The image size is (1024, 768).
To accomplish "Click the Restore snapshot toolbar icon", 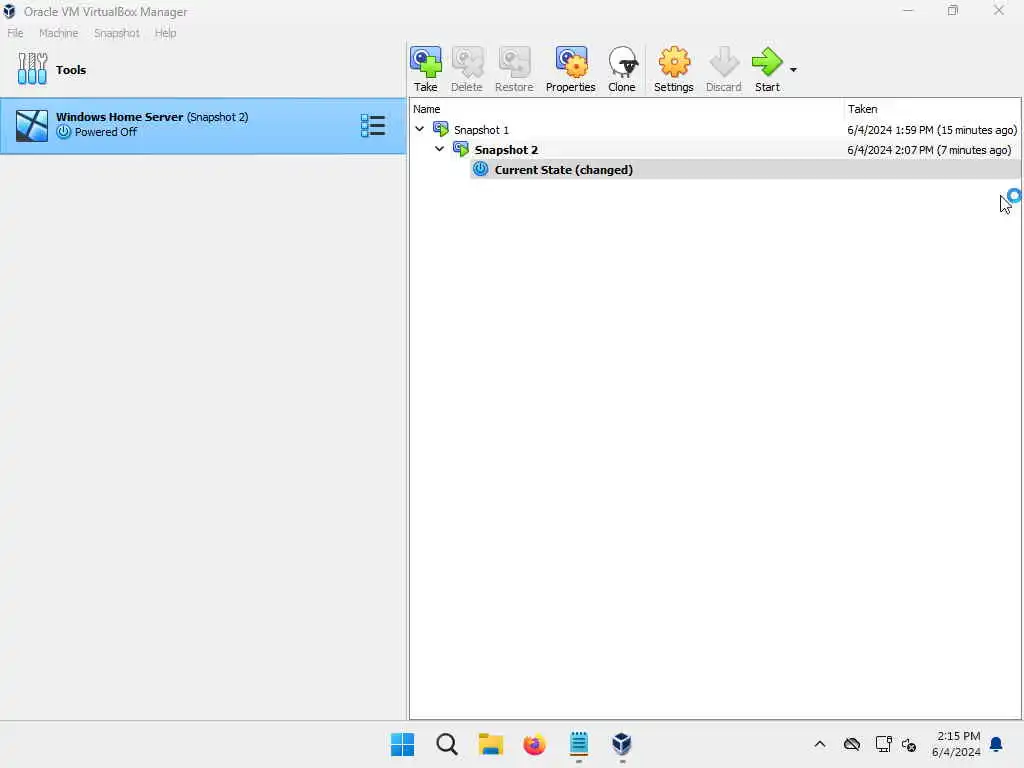I will (x=514, y=69).
